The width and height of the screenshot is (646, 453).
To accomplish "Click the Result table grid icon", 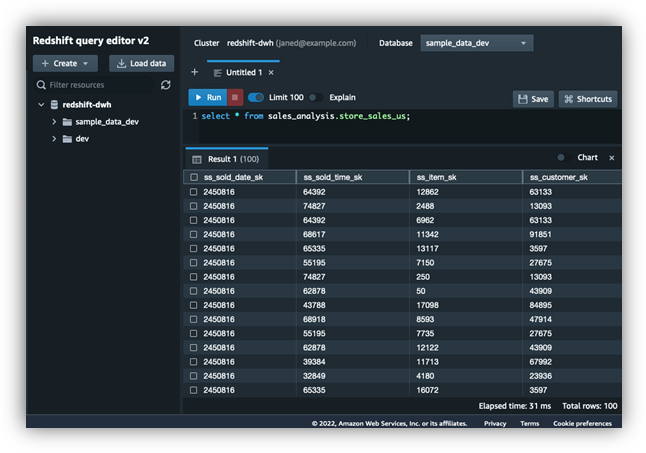I will [197, 159].
